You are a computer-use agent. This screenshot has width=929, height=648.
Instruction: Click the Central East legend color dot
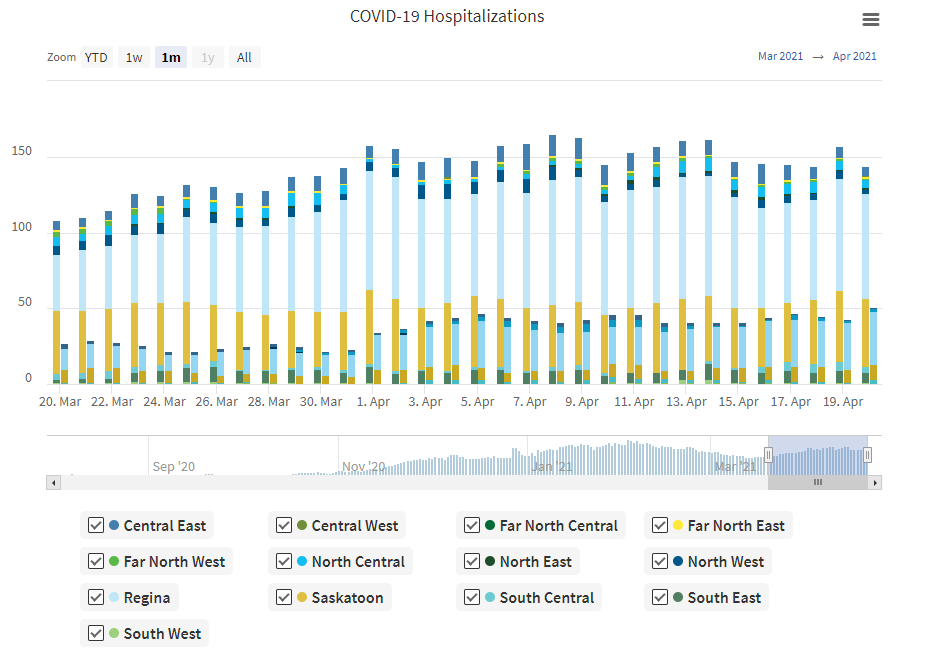point(114,525)
